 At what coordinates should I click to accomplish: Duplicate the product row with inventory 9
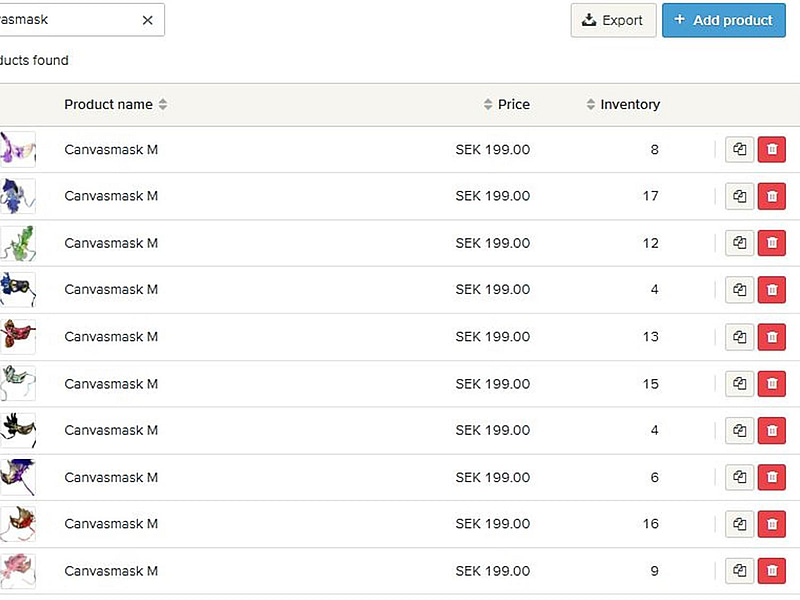pos(739,571)
